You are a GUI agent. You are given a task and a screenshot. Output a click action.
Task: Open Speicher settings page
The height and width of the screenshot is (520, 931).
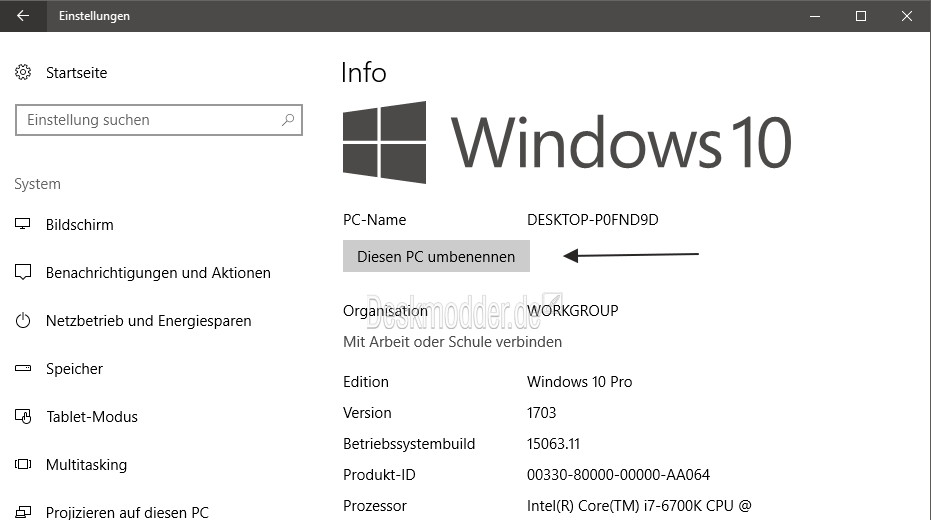tap(74, 369)
